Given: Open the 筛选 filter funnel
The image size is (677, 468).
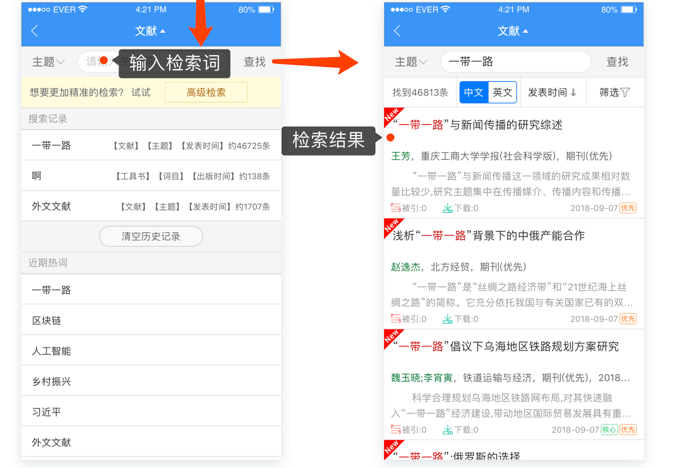Looking at the screenshot, I should (x=615, y=92).
